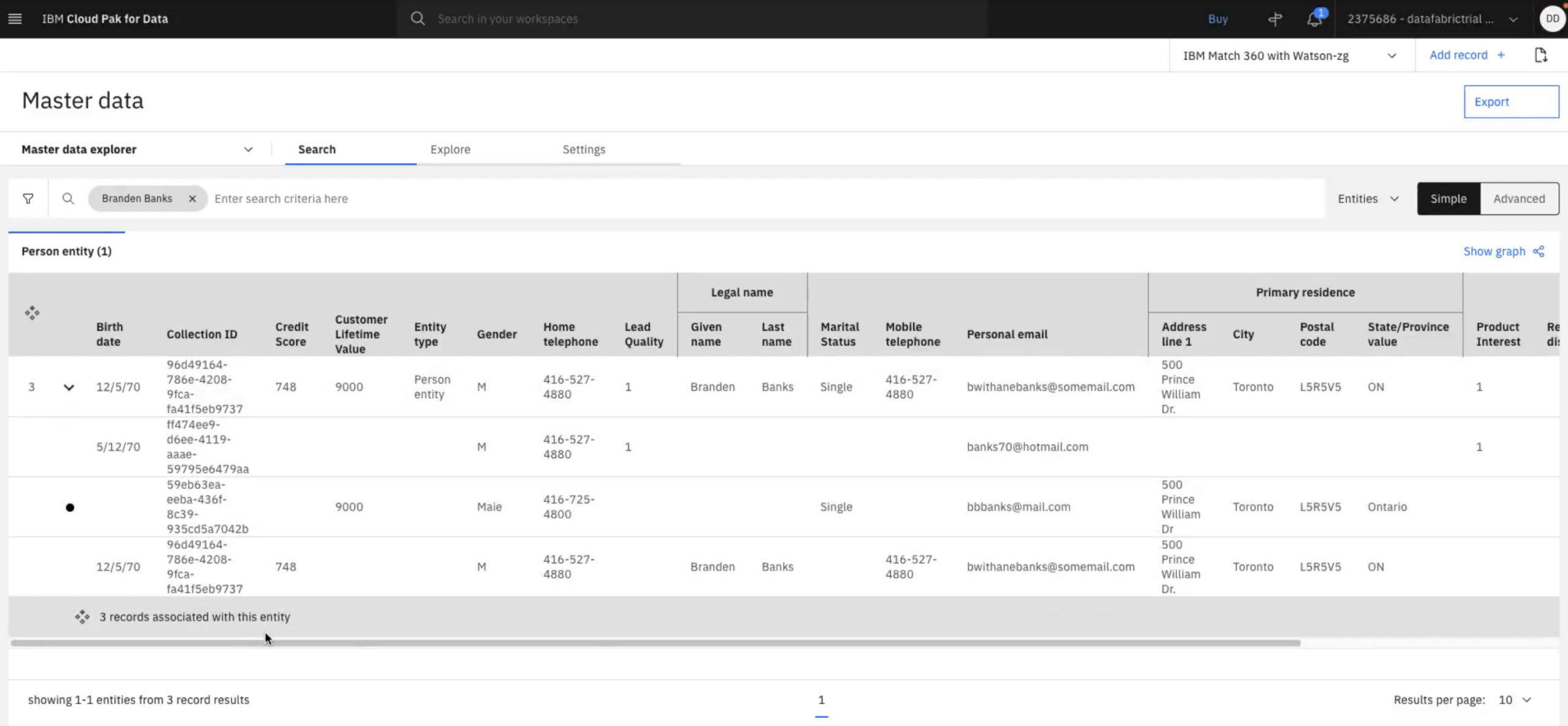Click the records associated cluster icon

click(x=82, y=617)
